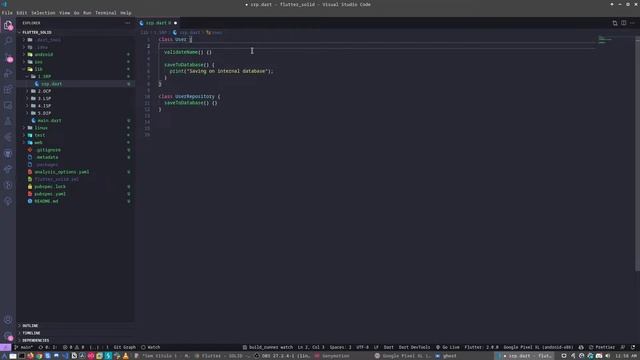Click Google Pixel XL device selector
640x360 pixels.
point(538,347)
